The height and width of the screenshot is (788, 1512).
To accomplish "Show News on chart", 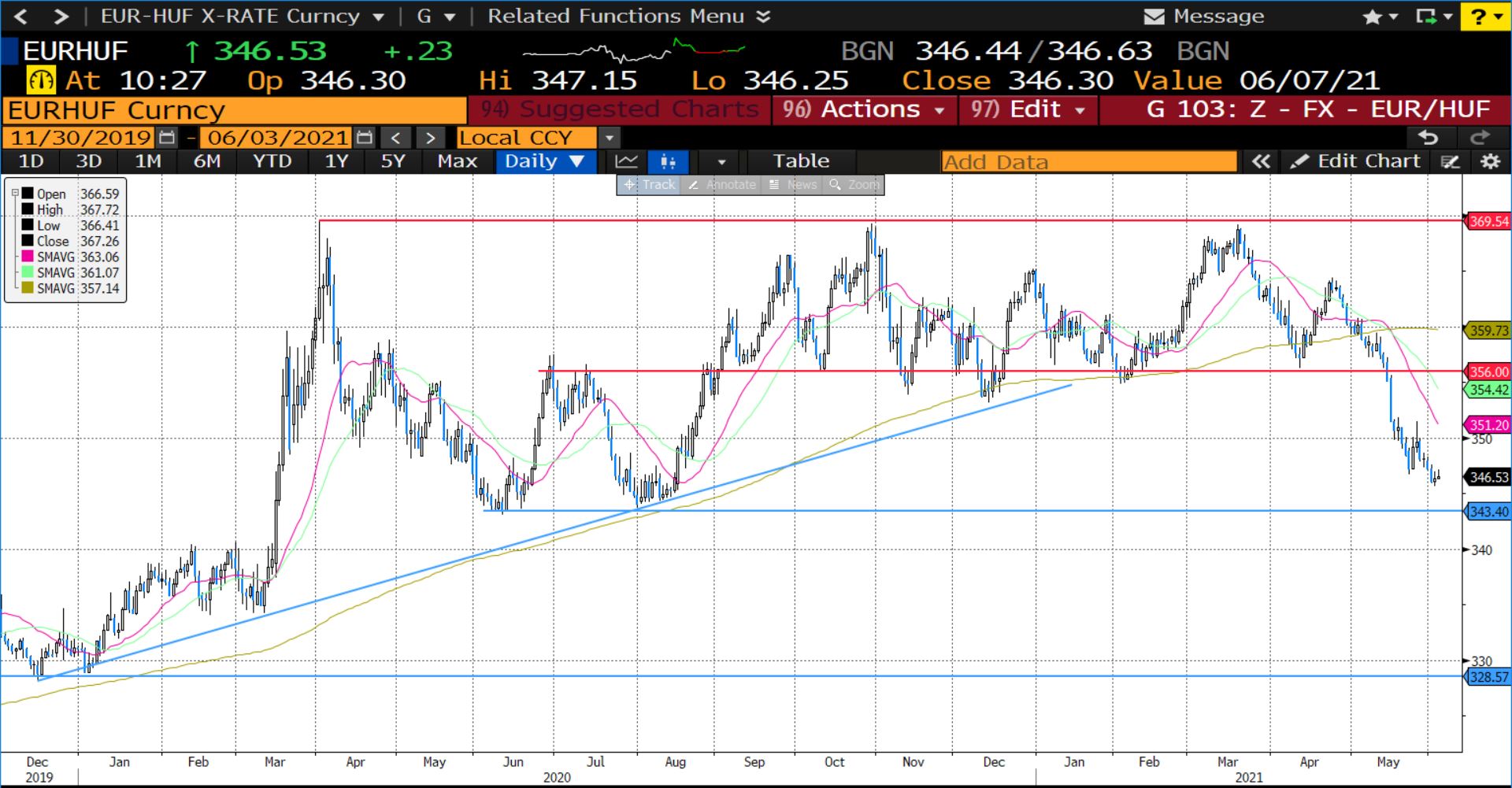I will [793, 184].
